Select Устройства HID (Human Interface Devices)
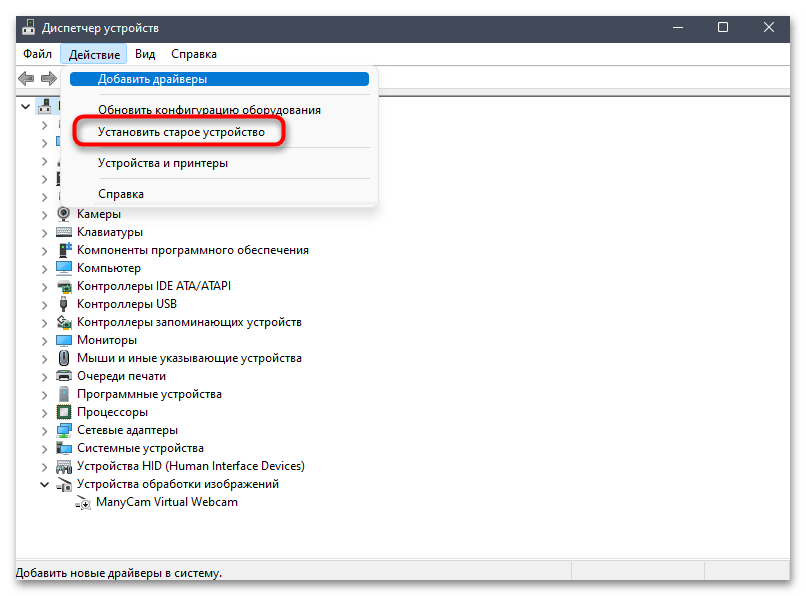 pyautogui.click(x=190, y=466)
